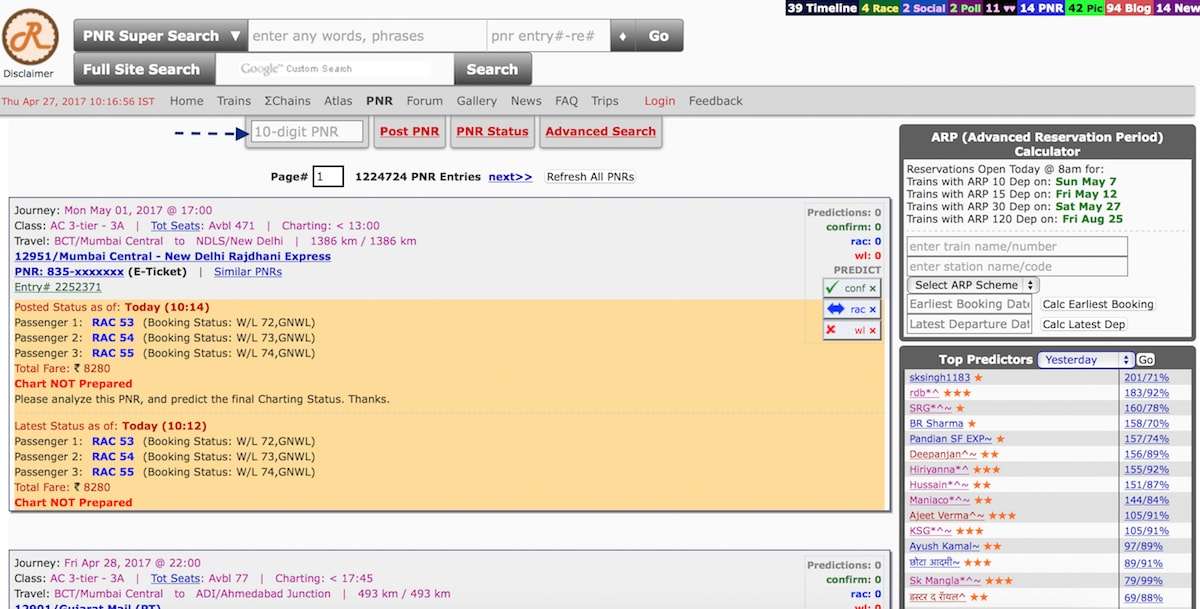Image resolution: width=1200 pixels, height=609 pixels.
Task: Focus the pnr entry#-re# field
Action: pyautogui.click(x=549, y=36)
